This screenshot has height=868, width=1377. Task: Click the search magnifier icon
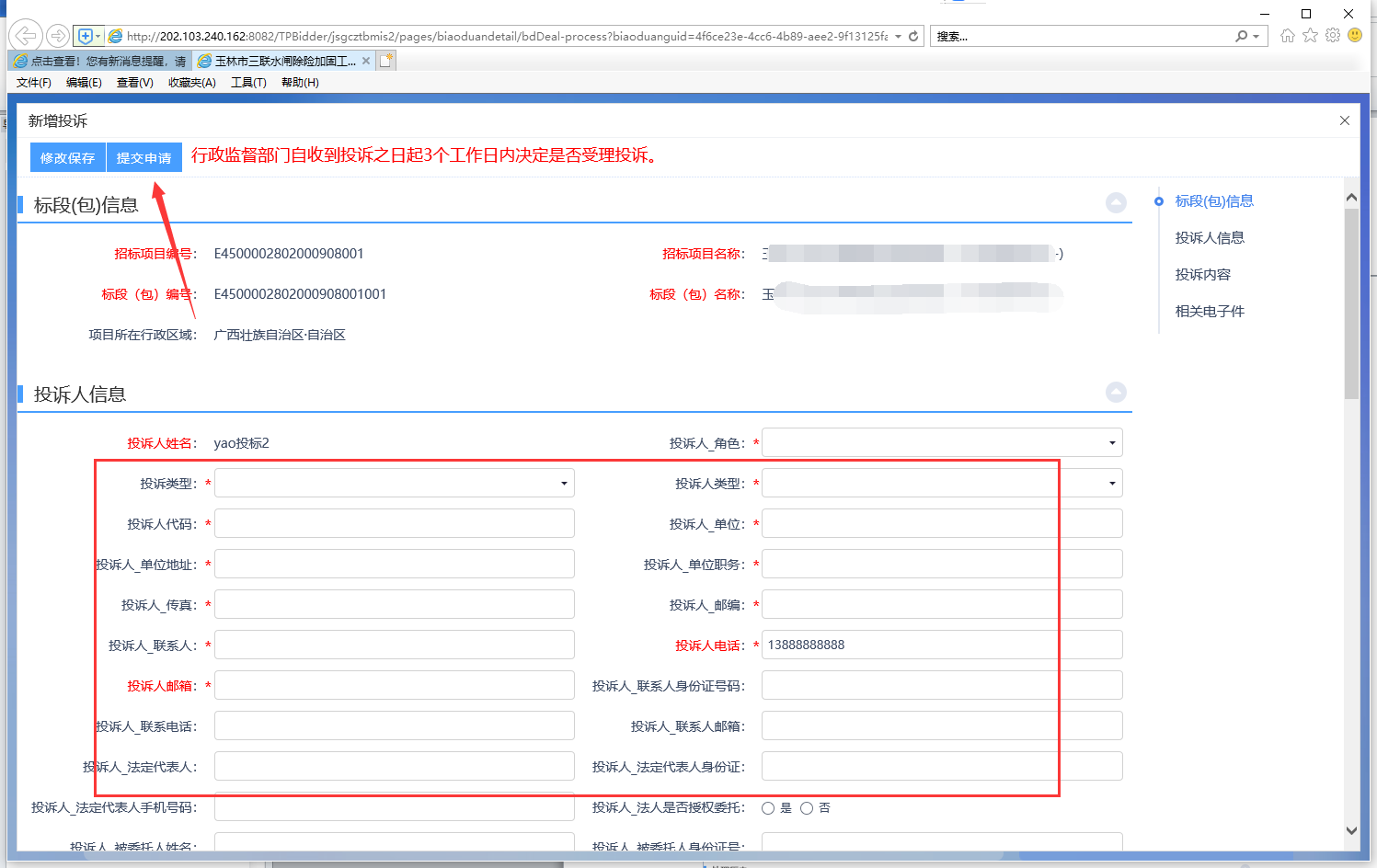point(1242,36)
